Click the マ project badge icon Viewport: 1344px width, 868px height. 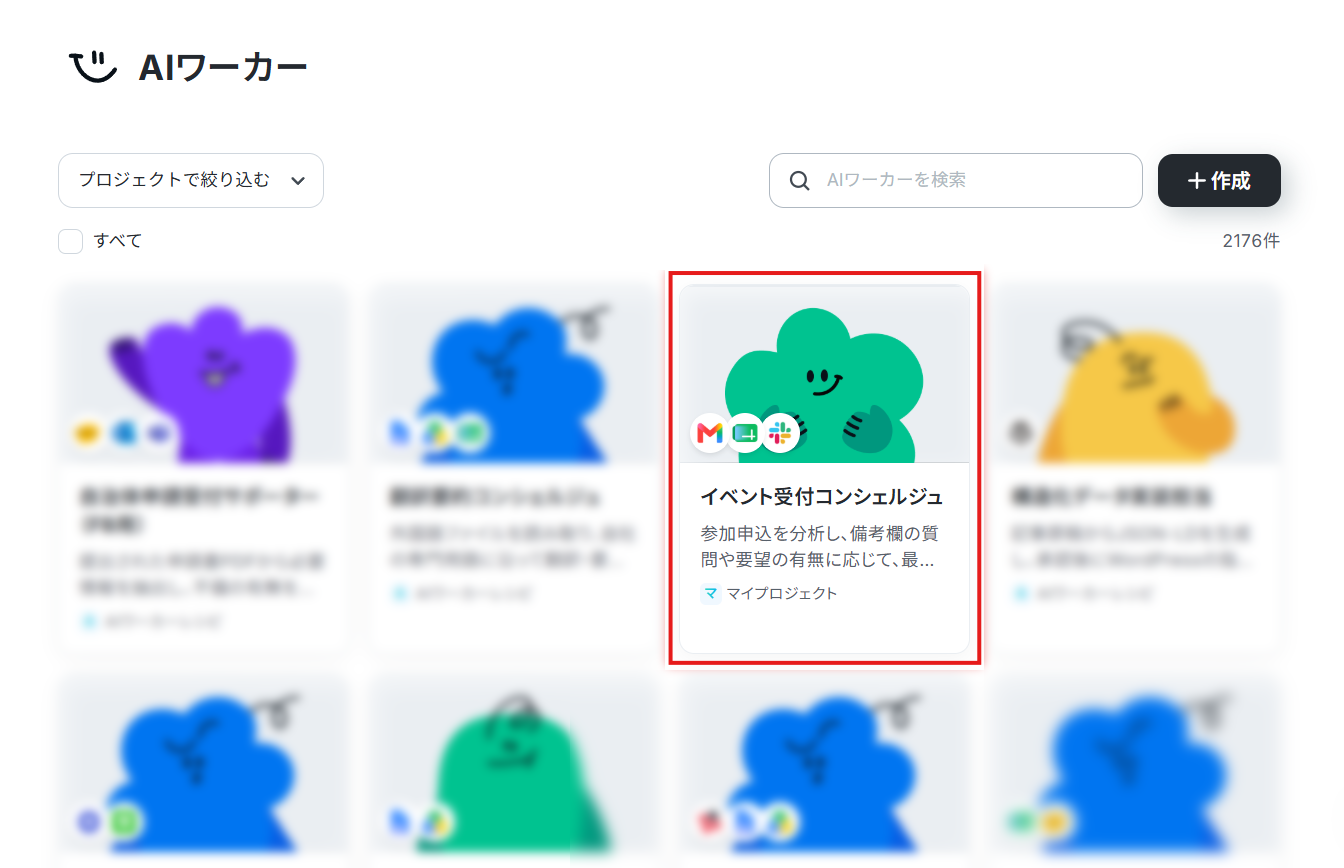(711, 593)
